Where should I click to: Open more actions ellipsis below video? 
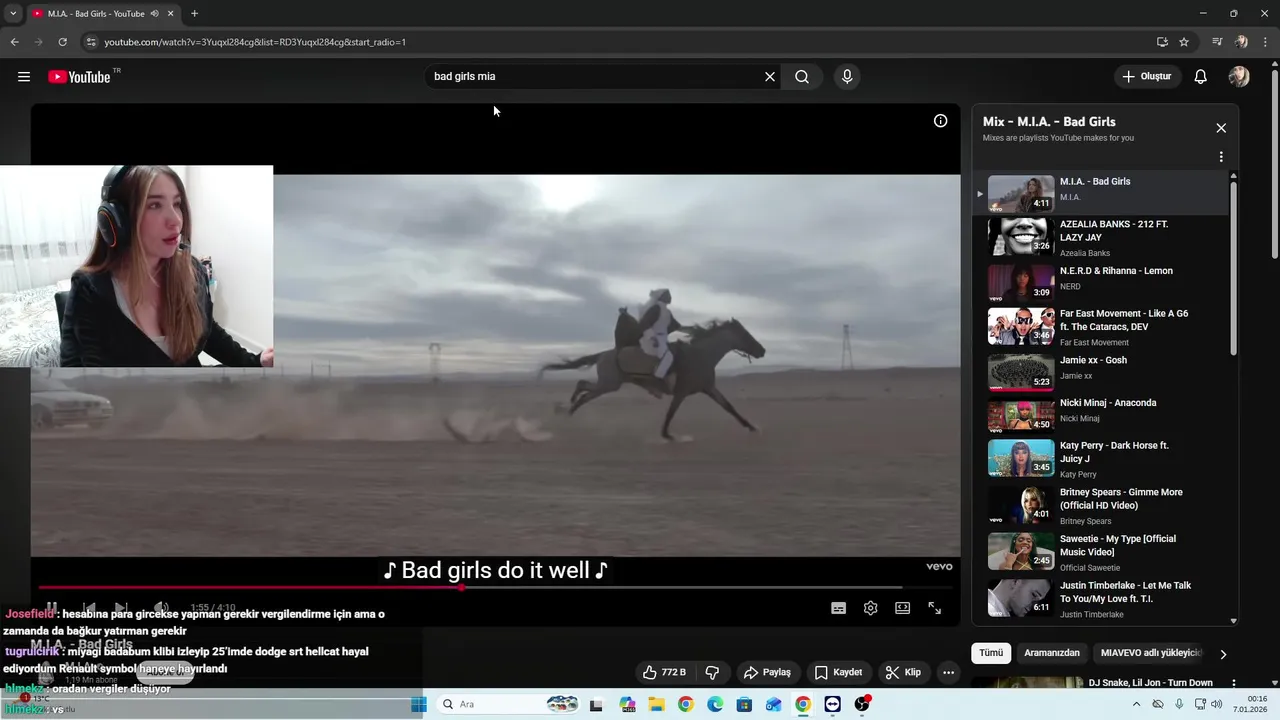[949, 672]
